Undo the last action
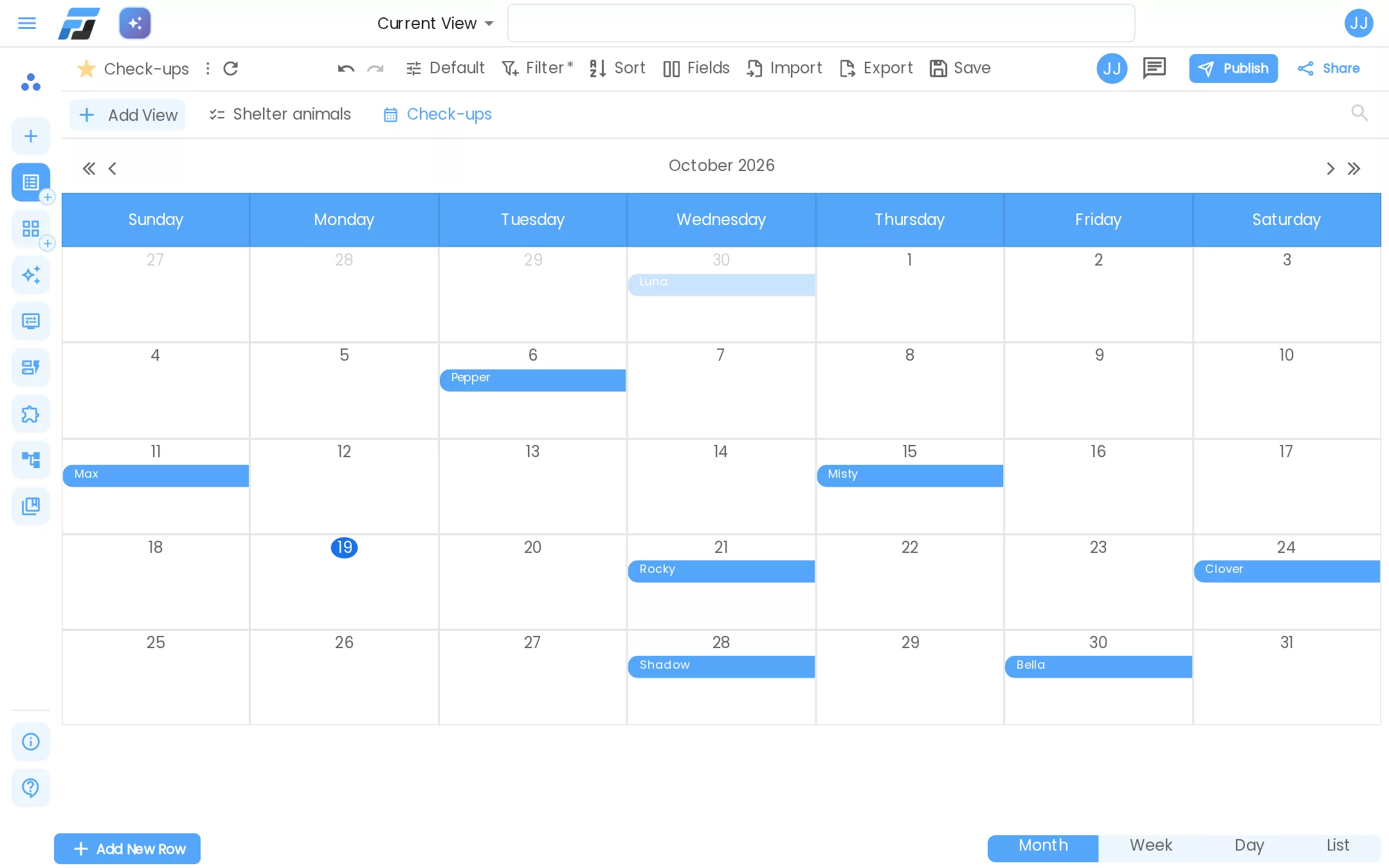The height and width of the screenshot is (868, 1389). (346, 68)
